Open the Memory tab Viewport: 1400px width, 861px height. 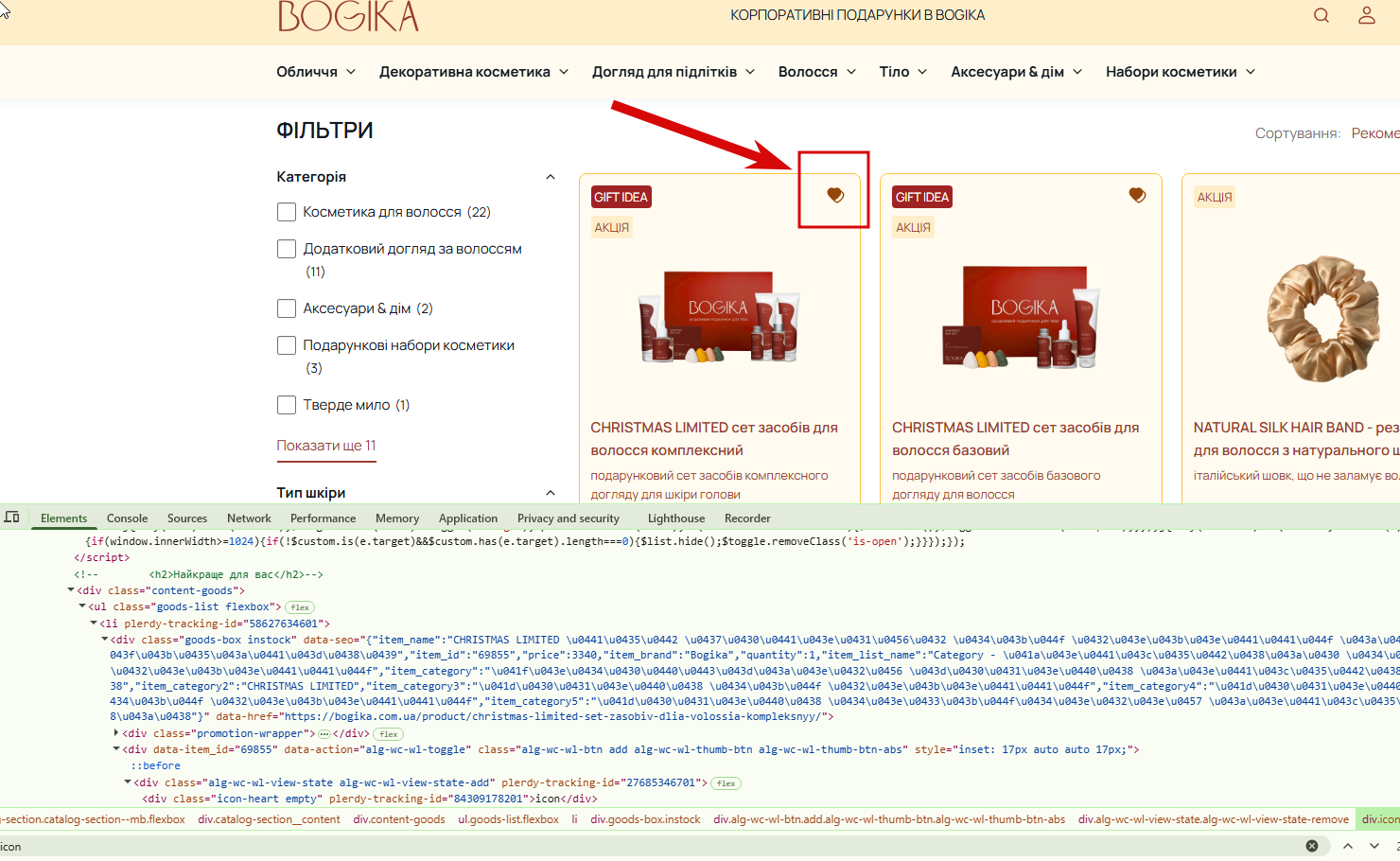point(397,518)
